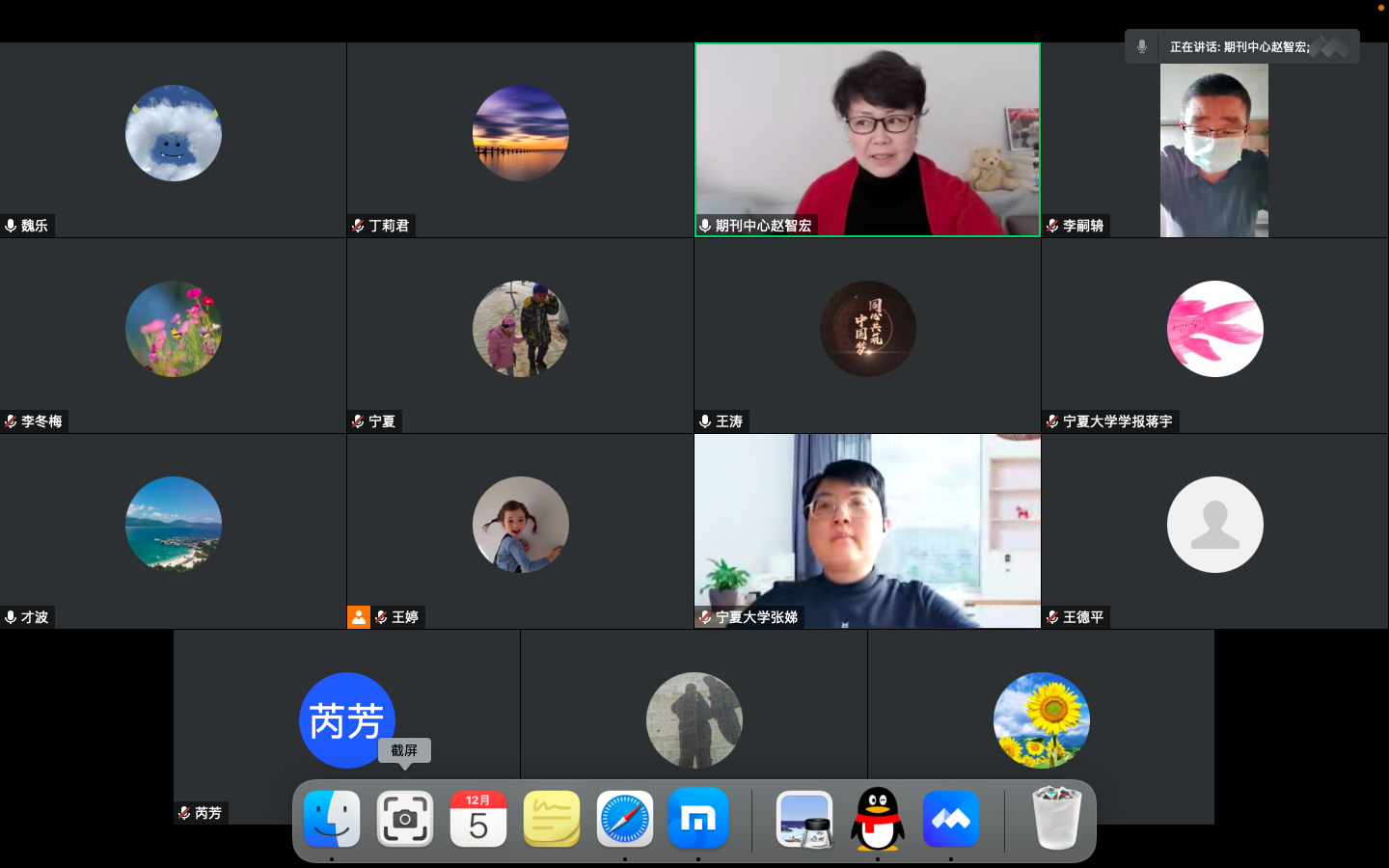Click the sunflower avatar tile
The width and height of the screenshot is (1389, 868).
(x=1041, y=719)
